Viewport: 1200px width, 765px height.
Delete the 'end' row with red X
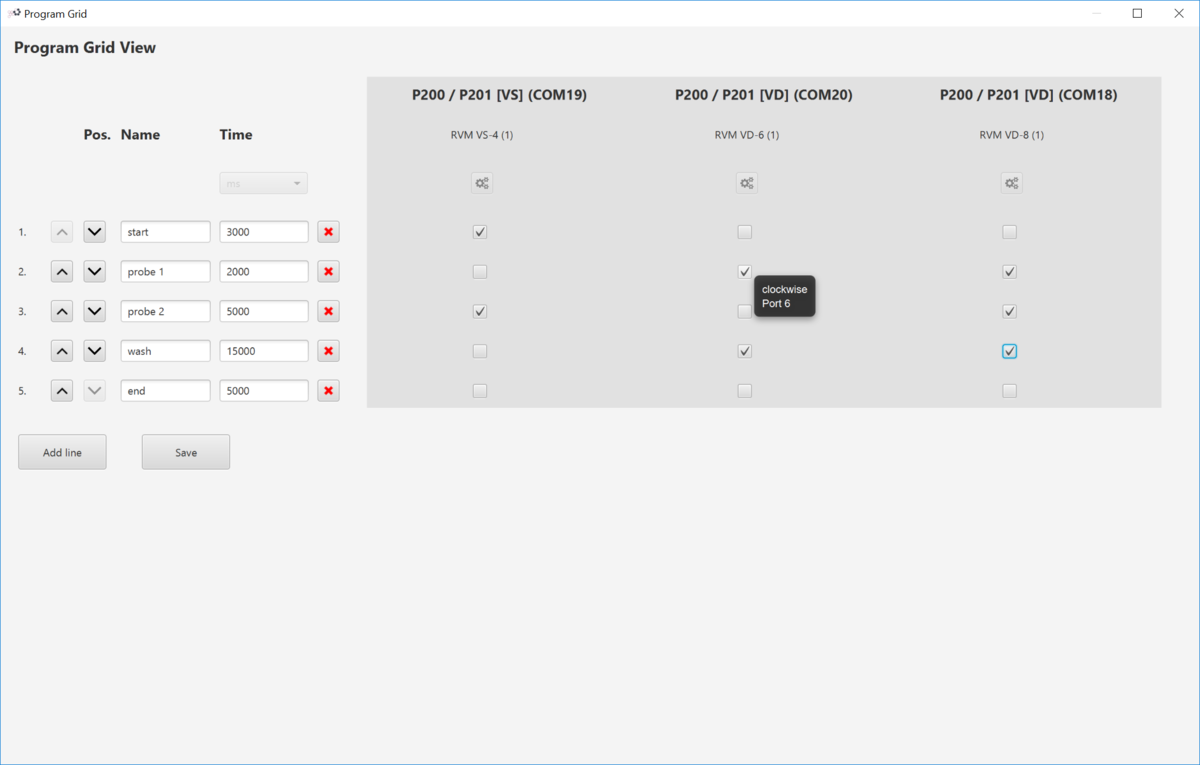click(x=328, y=391)
